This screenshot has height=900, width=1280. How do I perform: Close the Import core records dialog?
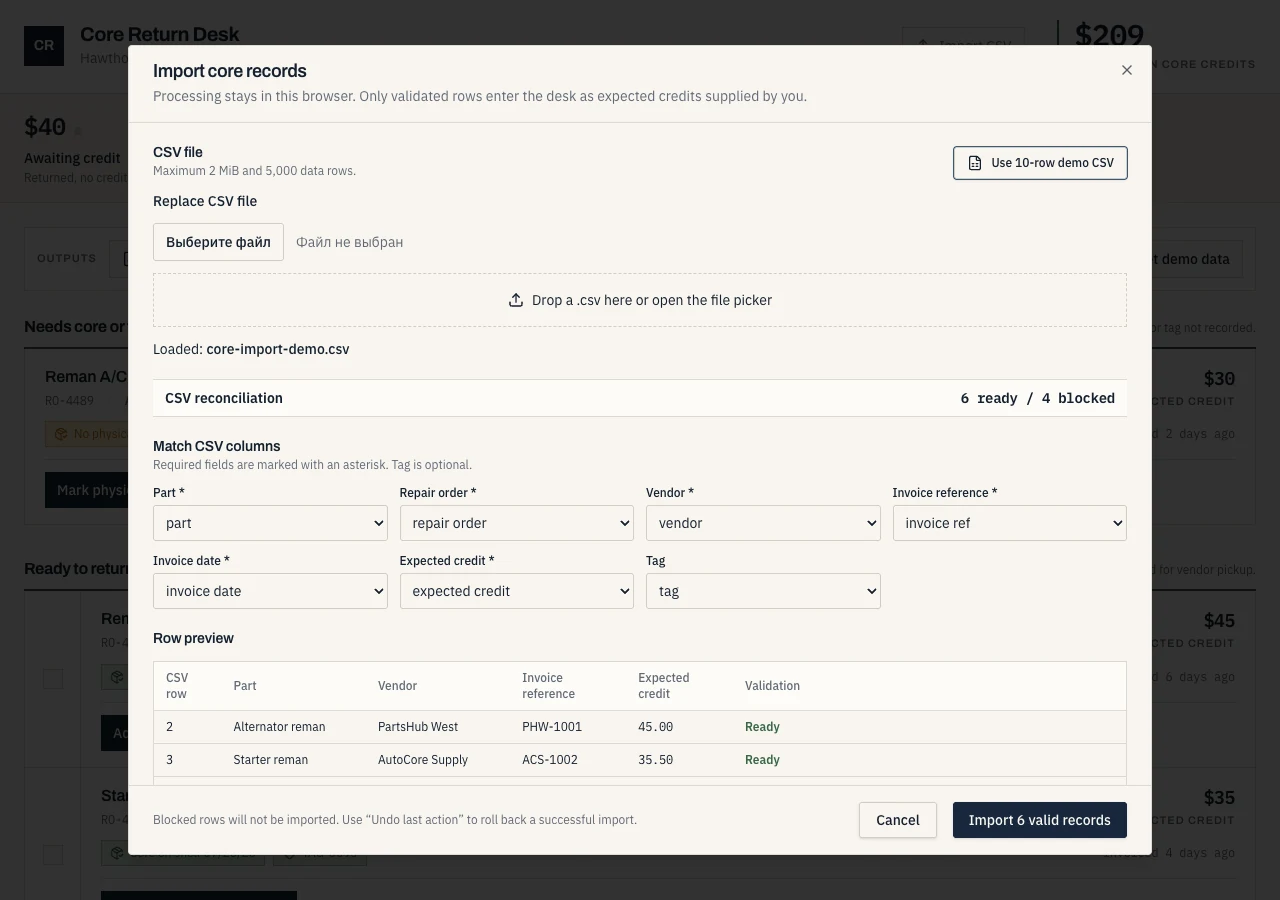click(1127, 70)
